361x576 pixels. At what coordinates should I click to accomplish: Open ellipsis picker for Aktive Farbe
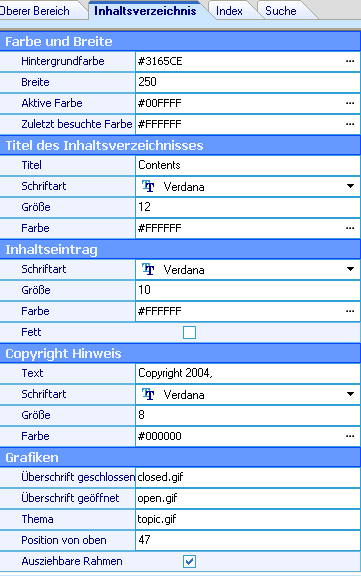tap(350, 103)
